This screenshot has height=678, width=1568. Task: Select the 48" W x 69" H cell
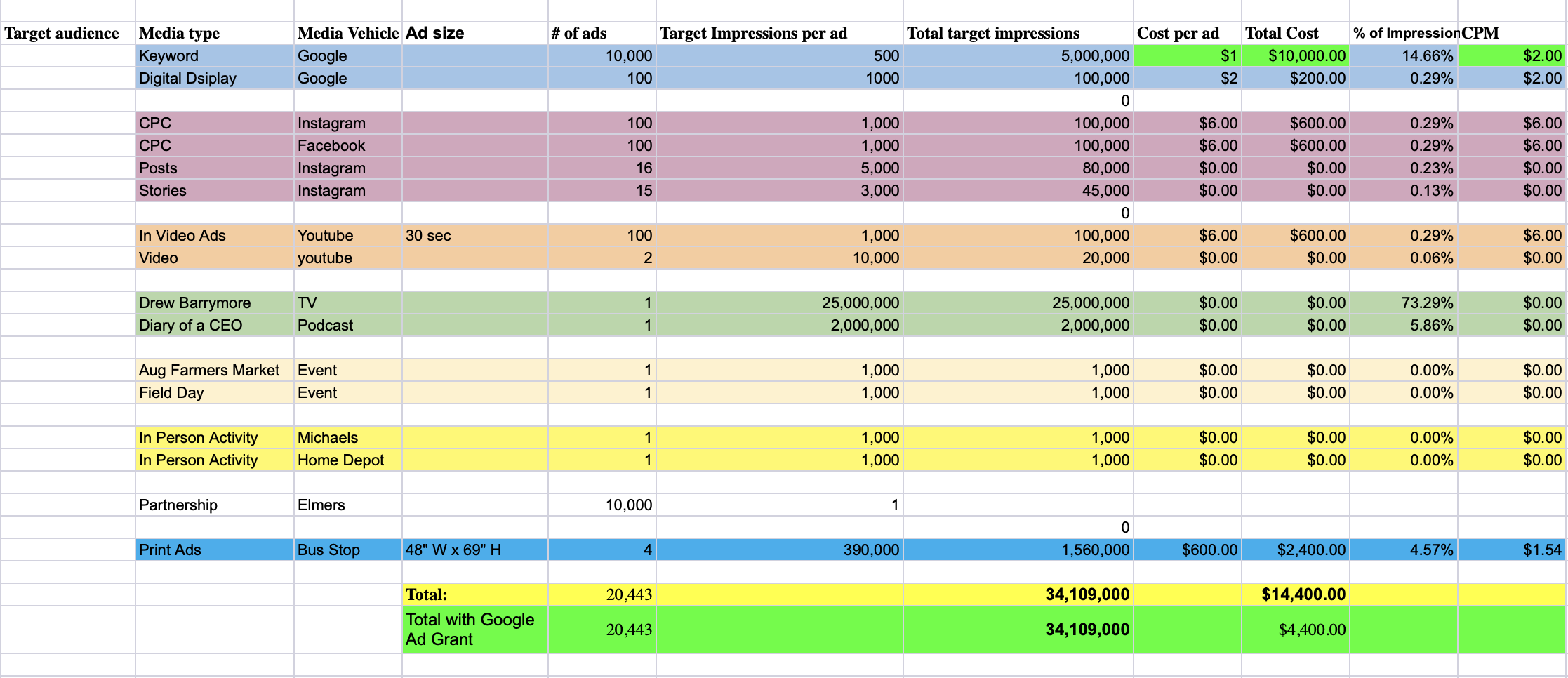click(475, 550)
